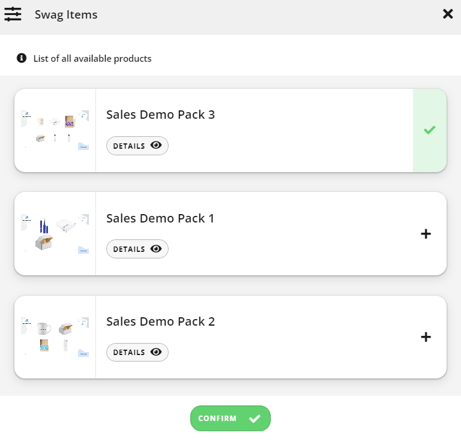View DETAILS of Sales Demo Pack 3
Viewport: 461px width, 445px height.
pos(137,146)
